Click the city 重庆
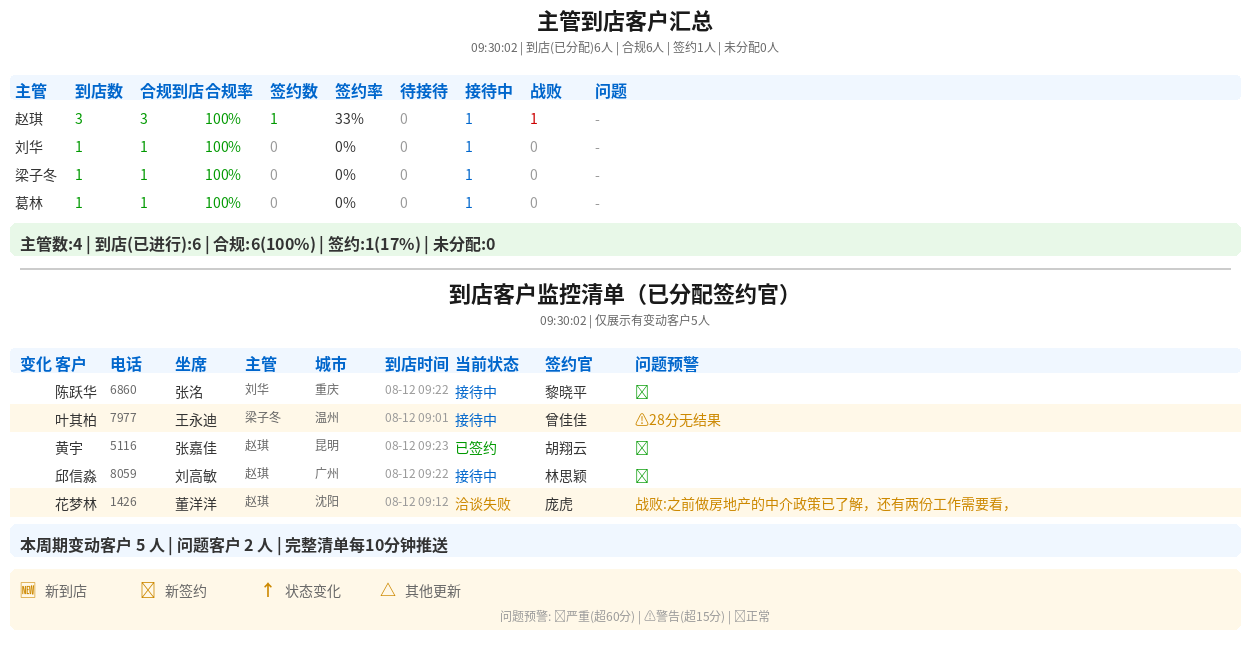Image resolution: width=1250 pixels, height=672 pixels. [x=327, y=390]
